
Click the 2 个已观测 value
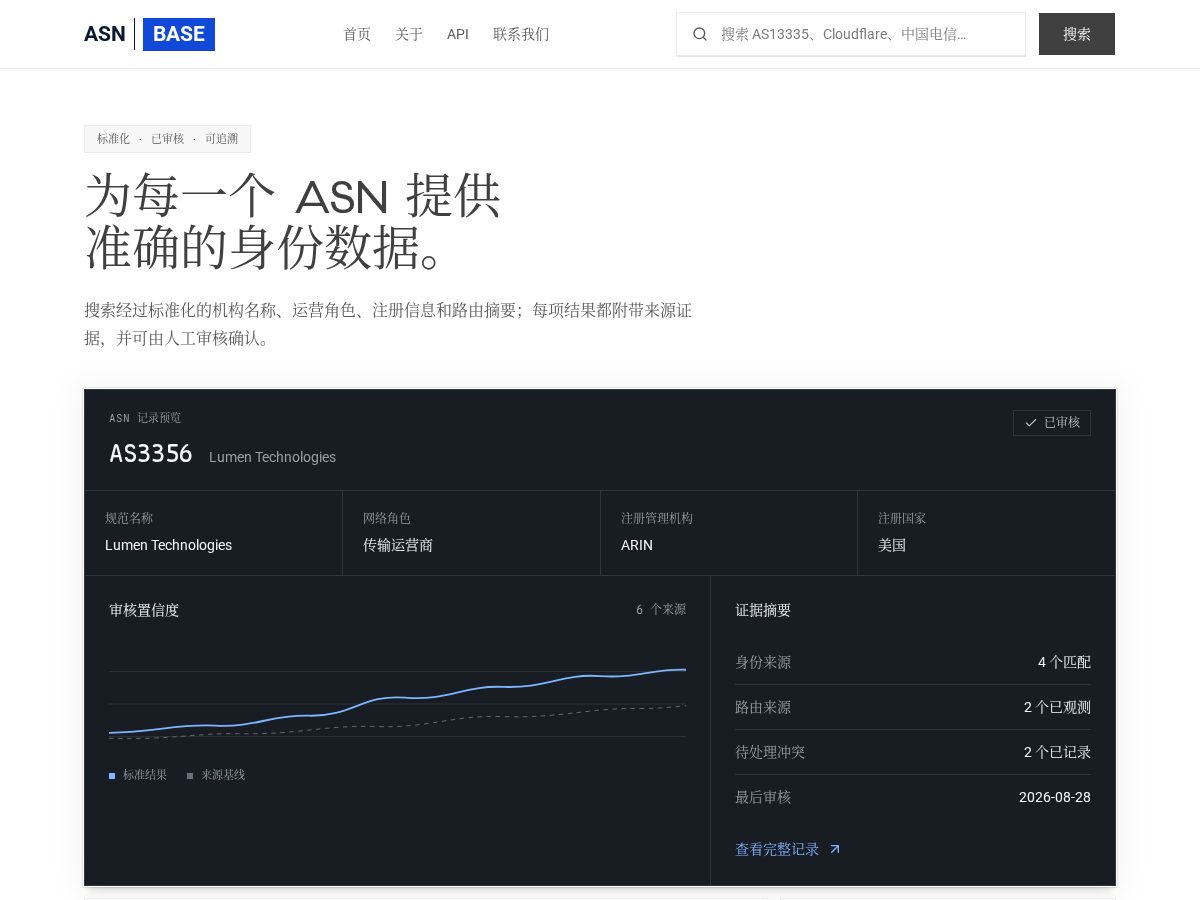[1057, 707]
